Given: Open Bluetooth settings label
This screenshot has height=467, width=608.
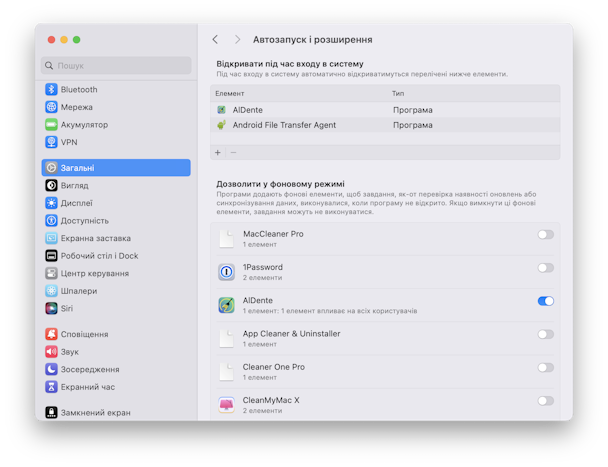Looking at the screenshot, I should tap(79, 89).
